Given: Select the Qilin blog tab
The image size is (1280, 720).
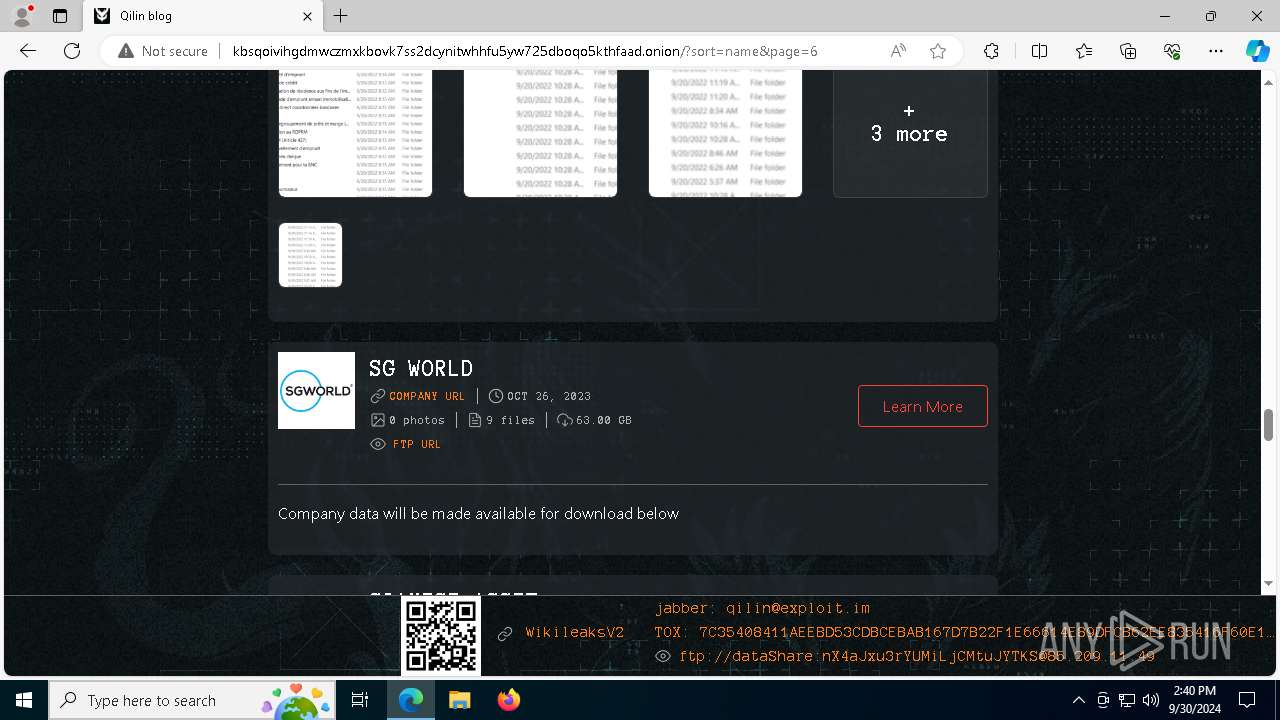Looking at the screenshot, I should (204, 16).
